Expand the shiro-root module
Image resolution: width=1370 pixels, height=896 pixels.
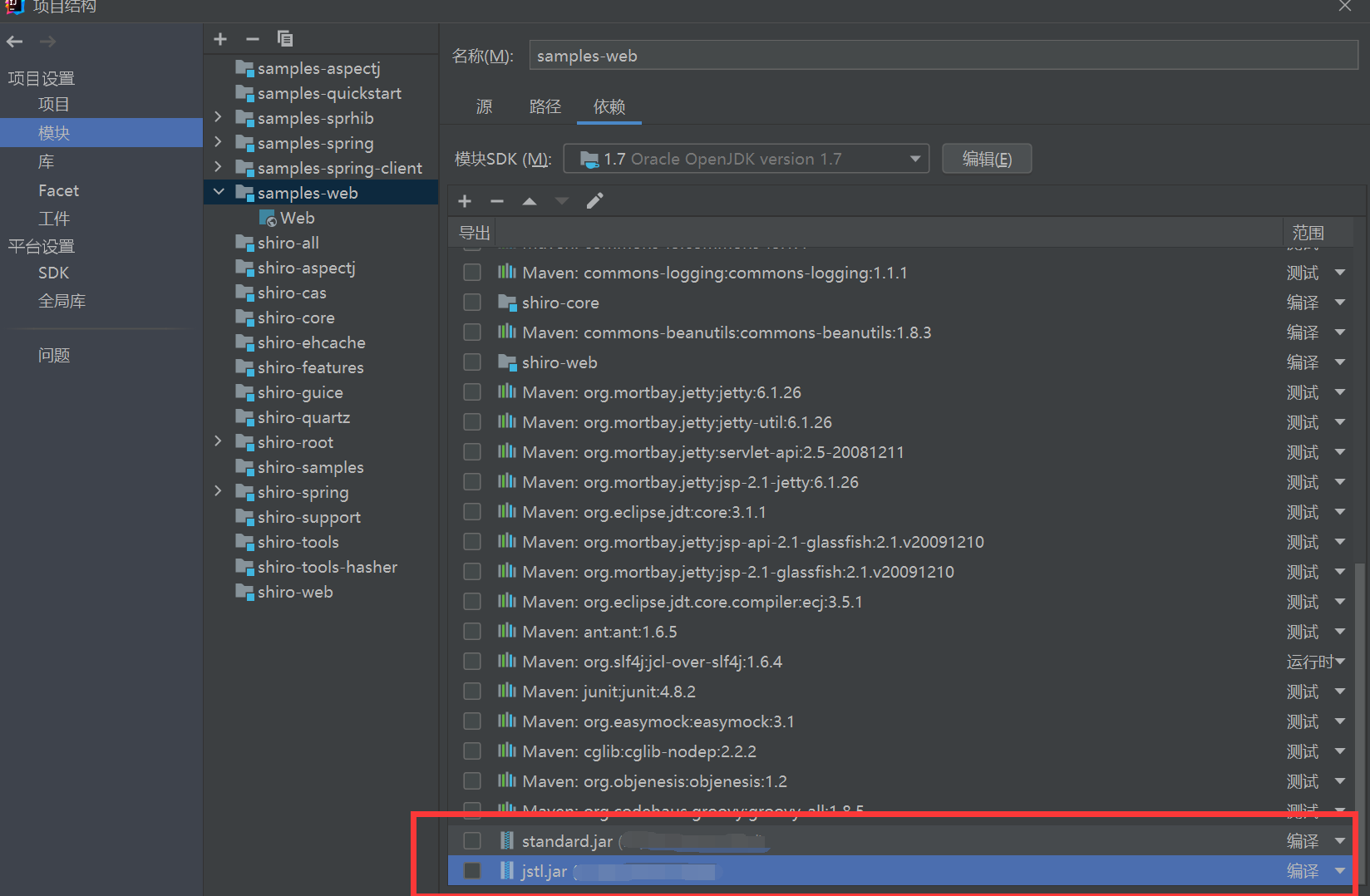click(218, 441)
